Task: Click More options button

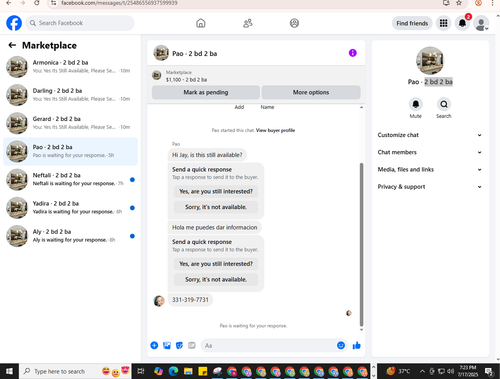Action: point(311,92)
